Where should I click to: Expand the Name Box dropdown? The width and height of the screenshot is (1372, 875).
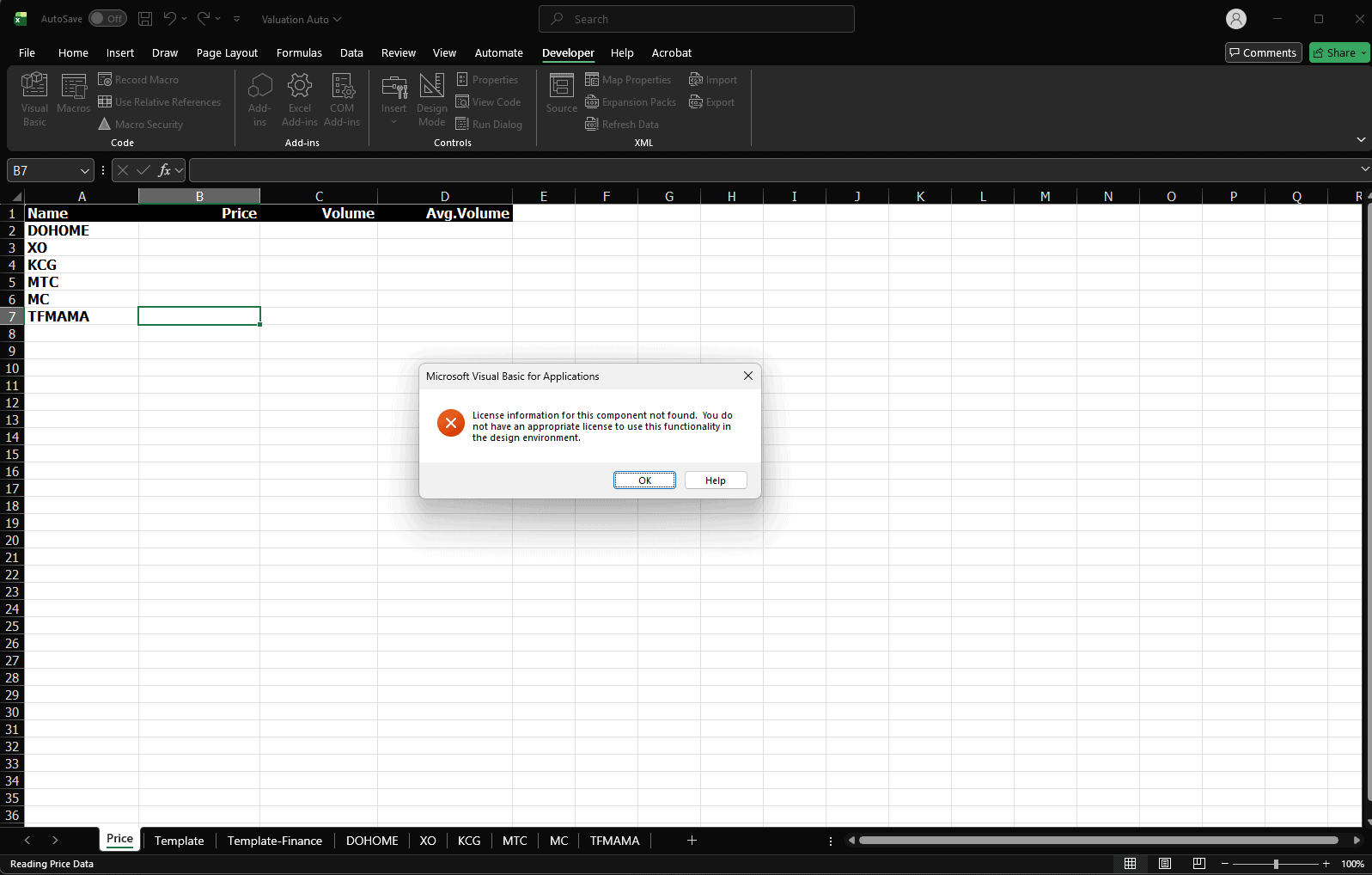[84, 171]
